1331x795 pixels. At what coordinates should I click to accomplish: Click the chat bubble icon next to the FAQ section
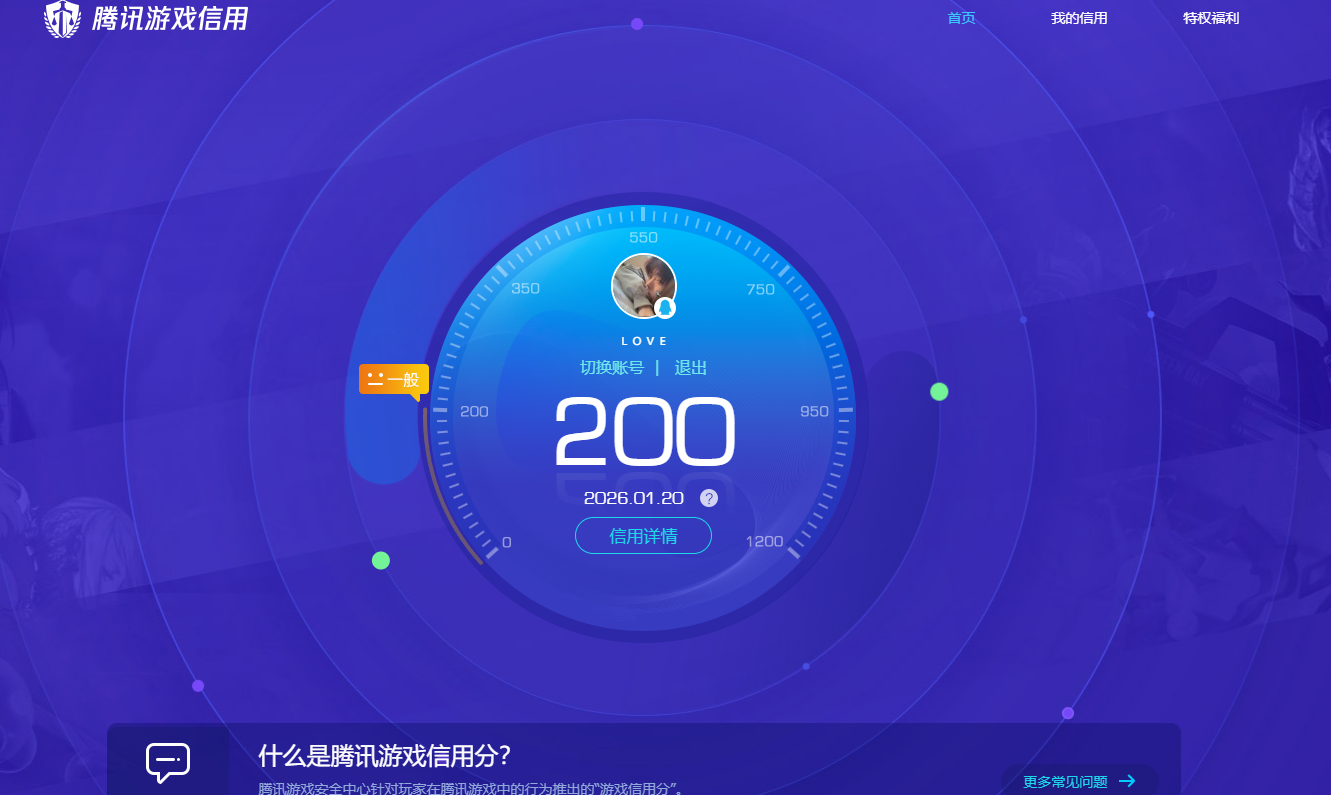coord(168,762)
